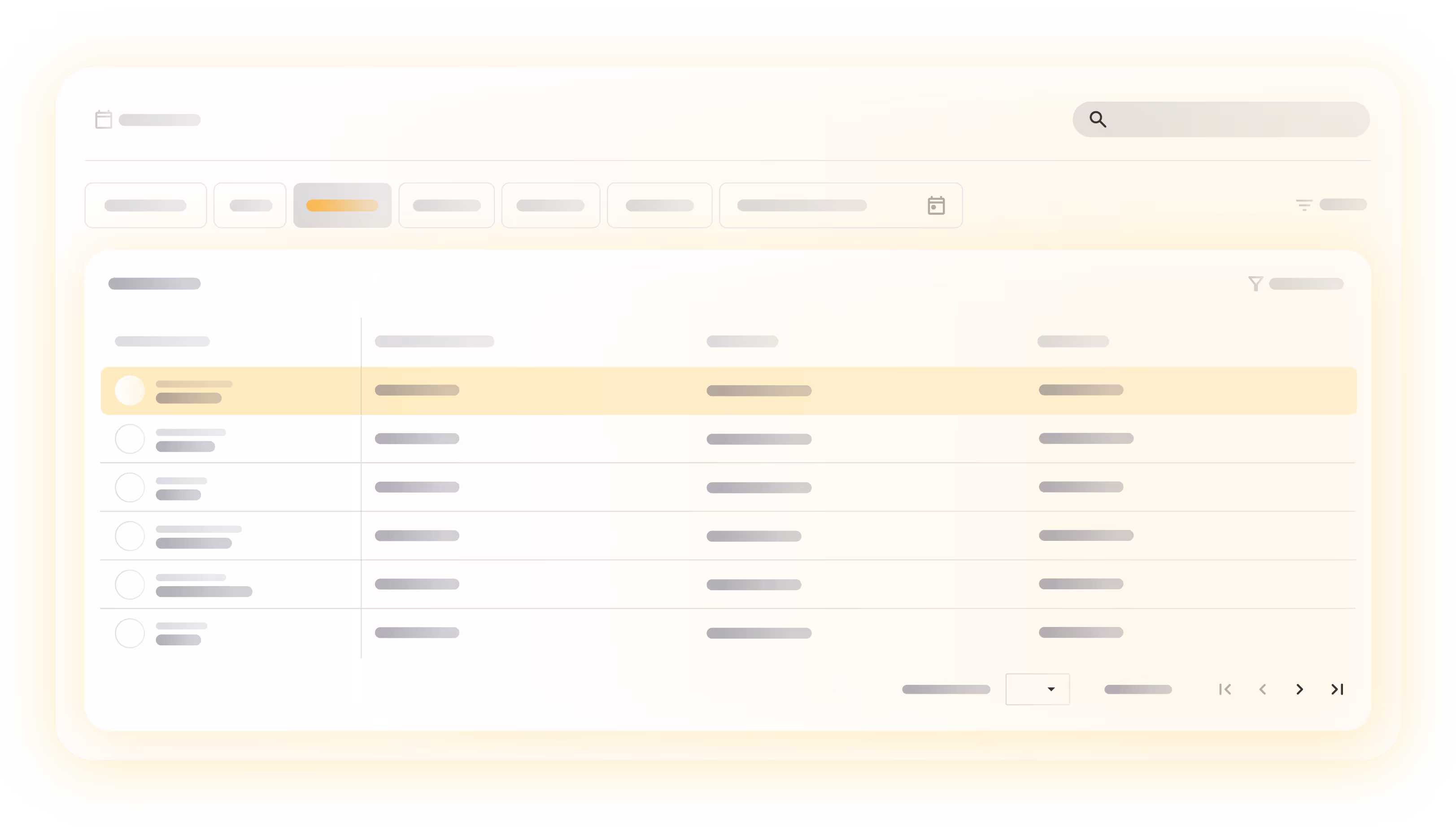Select the highlighted first row circle
This screenshot has width=1456, height=827.
tap(130, 391)
